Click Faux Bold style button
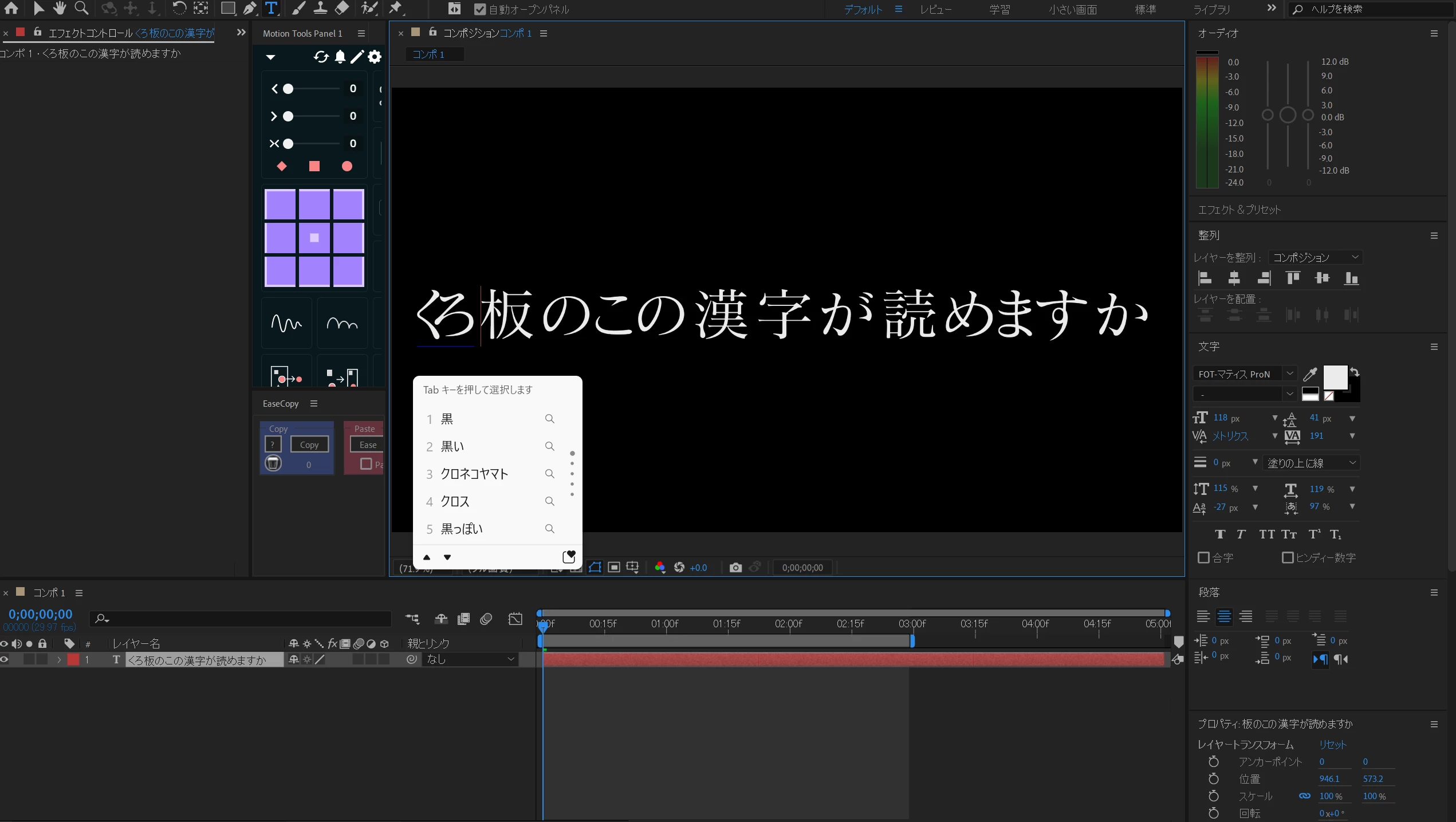The image size is (1456, 822). [1220, 534]
